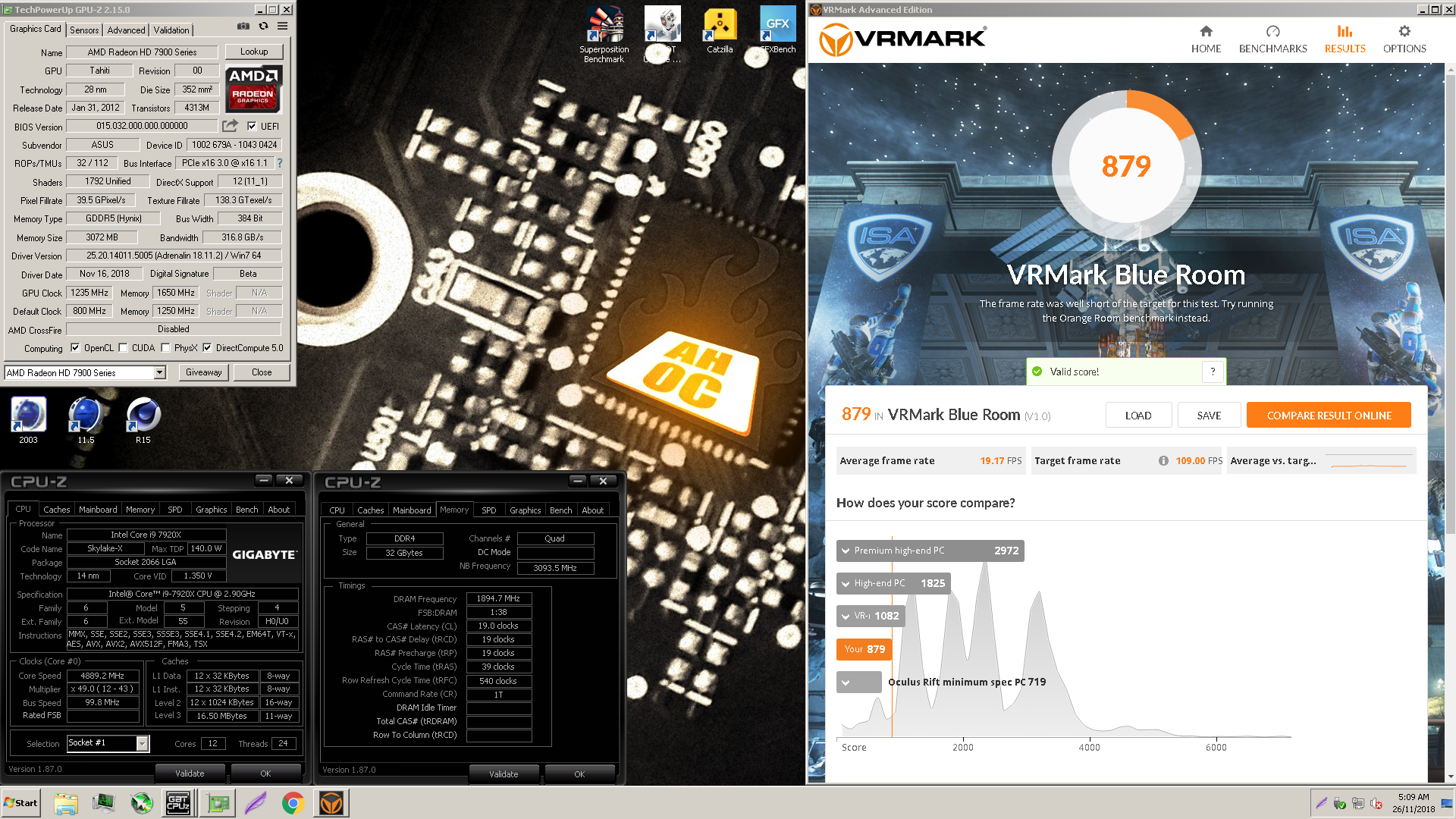Expand the Premium high-end PC comparison
The image size is (1456, 819).
[x=846, y=551]
